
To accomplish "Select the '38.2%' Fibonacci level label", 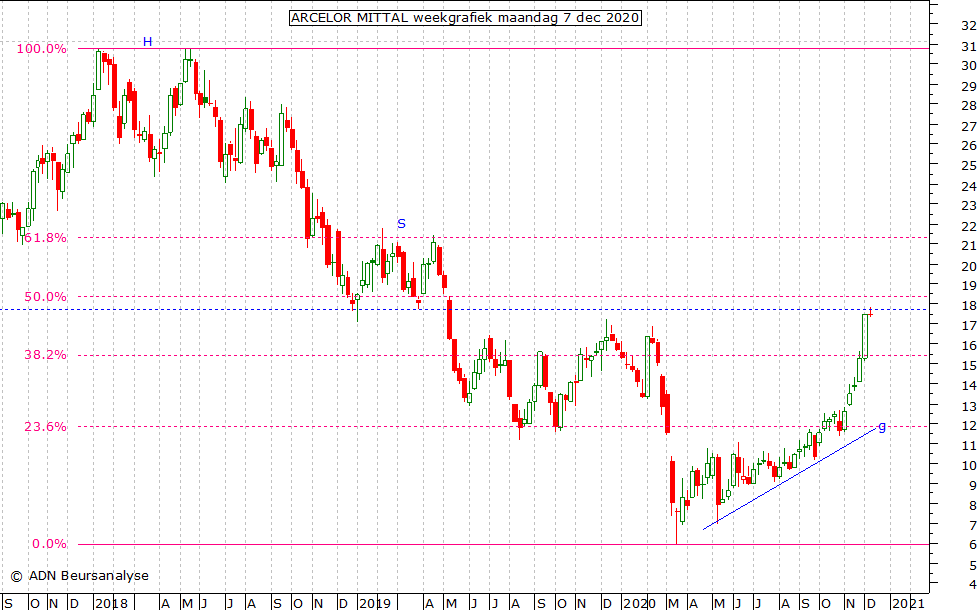I will [x=45, y=354].
